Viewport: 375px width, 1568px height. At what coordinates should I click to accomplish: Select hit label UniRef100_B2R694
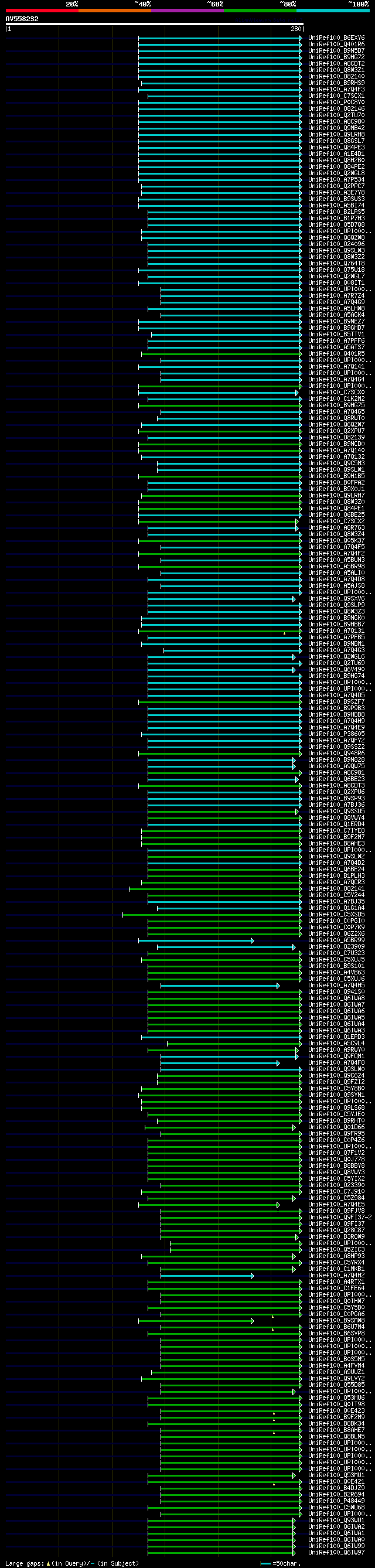tap(337, 1494)
